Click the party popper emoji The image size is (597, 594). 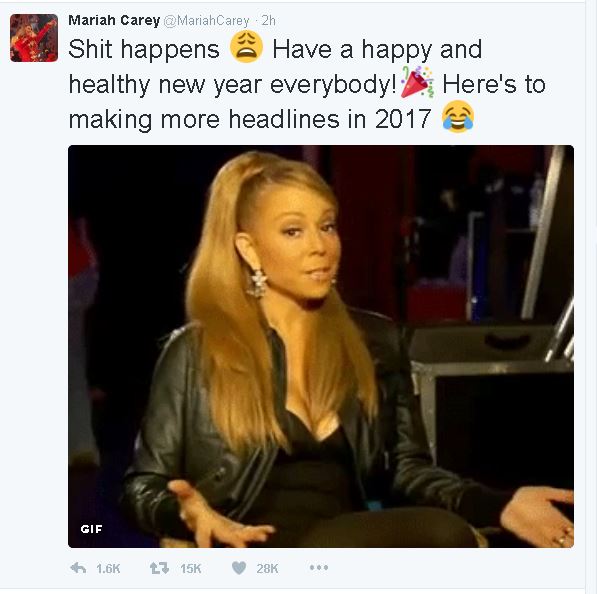[x=417, y=82]
